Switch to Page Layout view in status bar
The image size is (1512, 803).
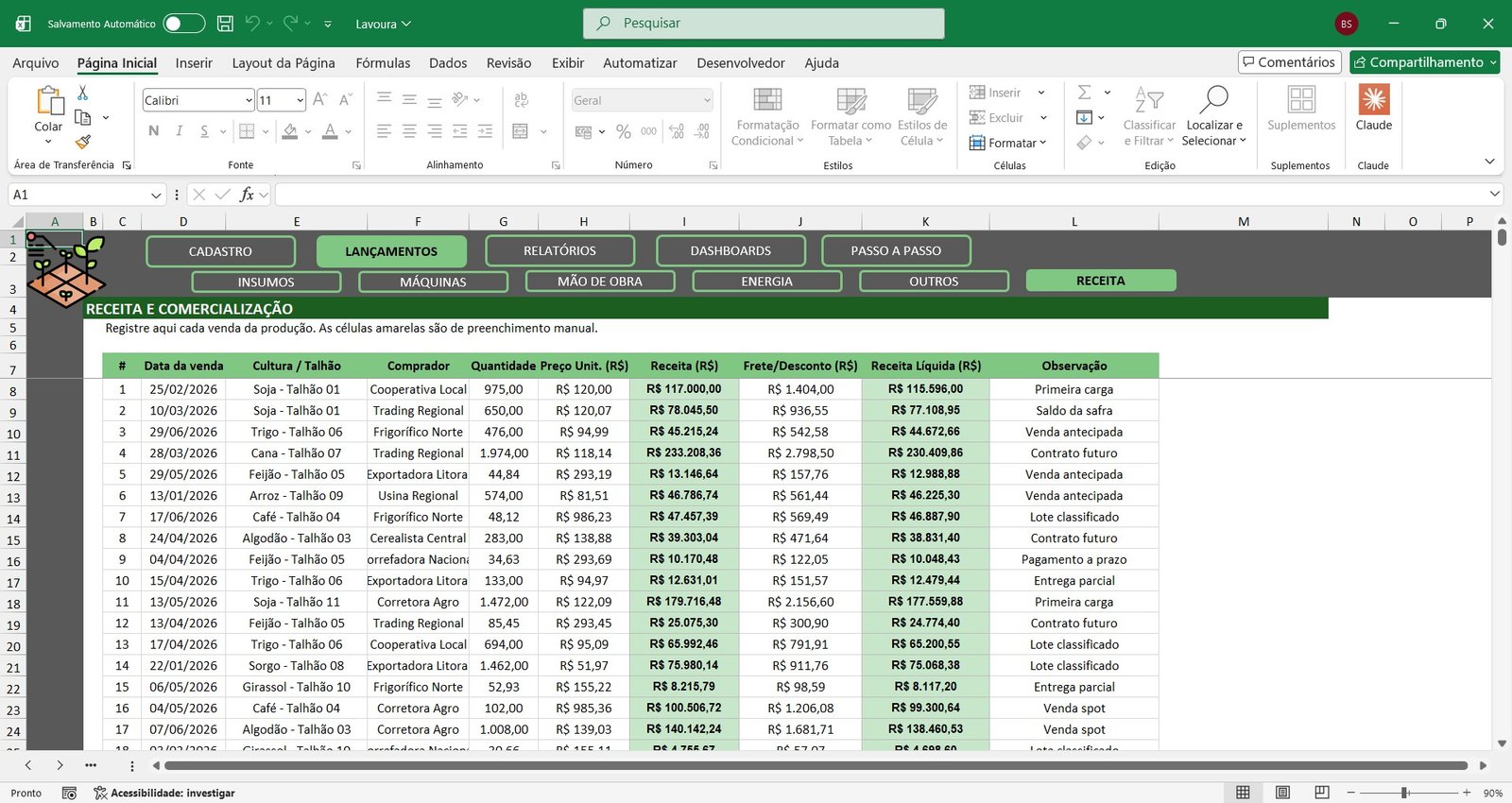tap(1282, 793)
